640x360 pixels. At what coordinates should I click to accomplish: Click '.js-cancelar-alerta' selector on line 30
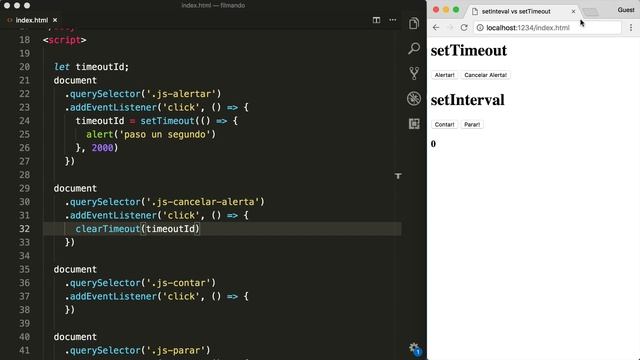pos(202,202)
